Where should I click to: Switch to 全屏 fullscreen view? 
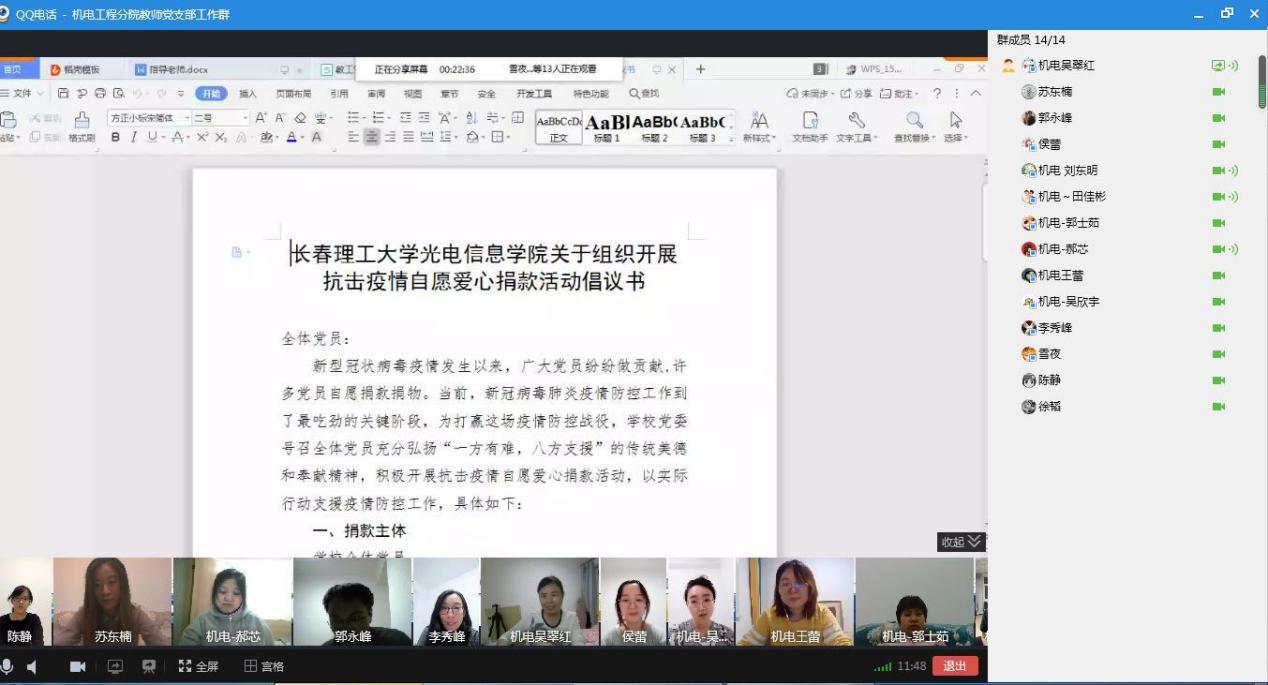pos(198,666)
